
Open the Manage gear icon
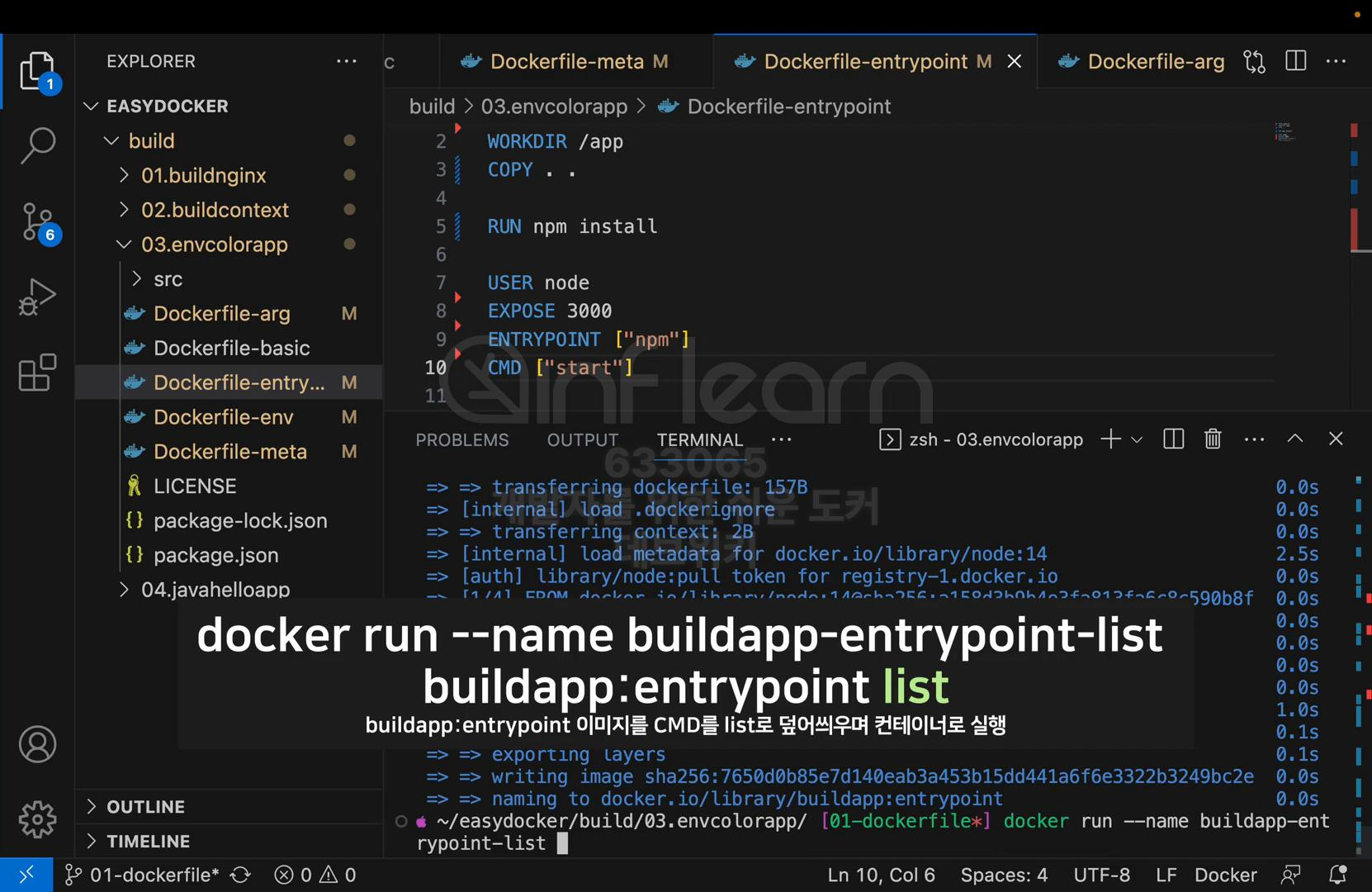pyautogui.click(x=37, y=819)
